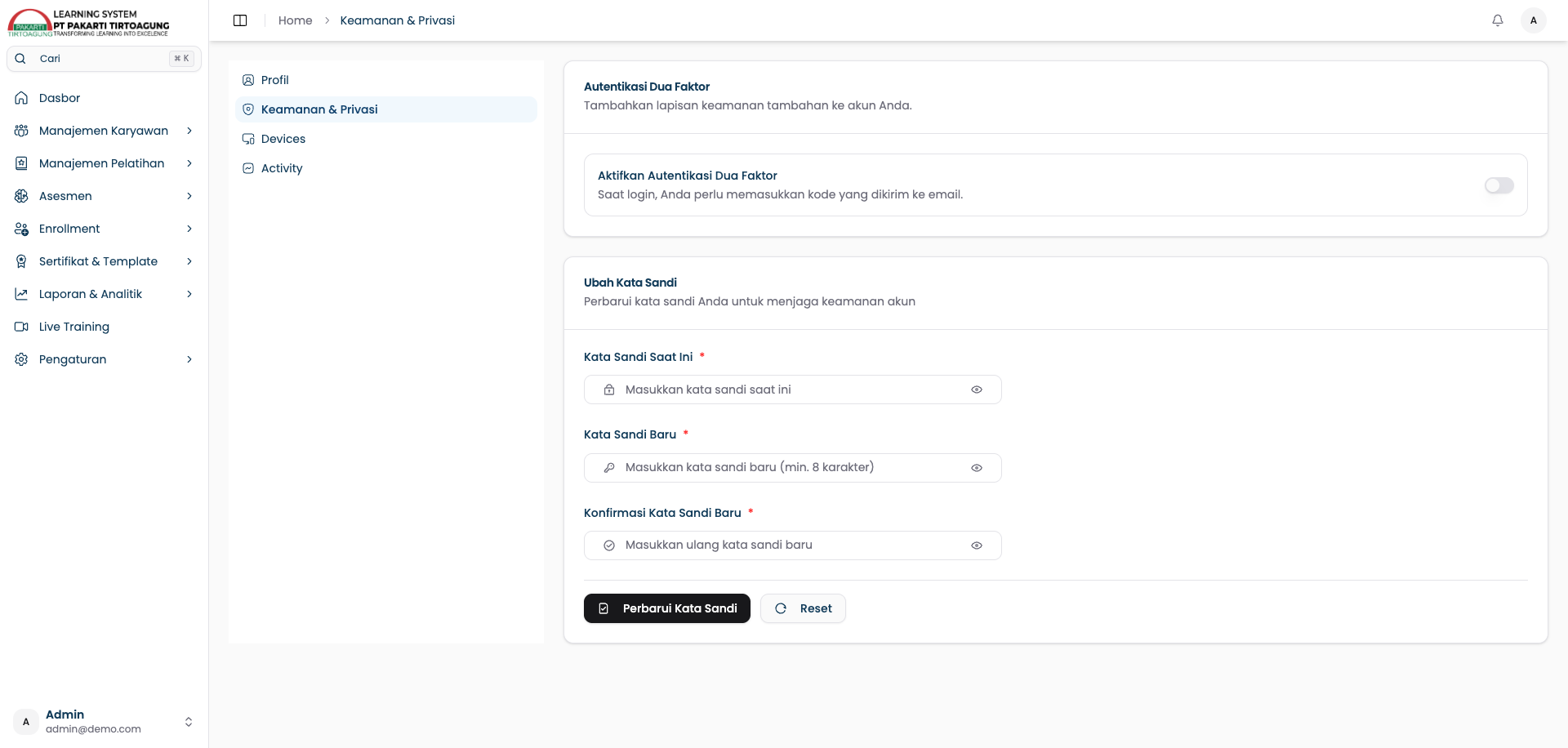Image resolution: width=1568 pixels, height=748 pixels.
Task: Click the Devices monitor icon
Action: tap(248, 139)
